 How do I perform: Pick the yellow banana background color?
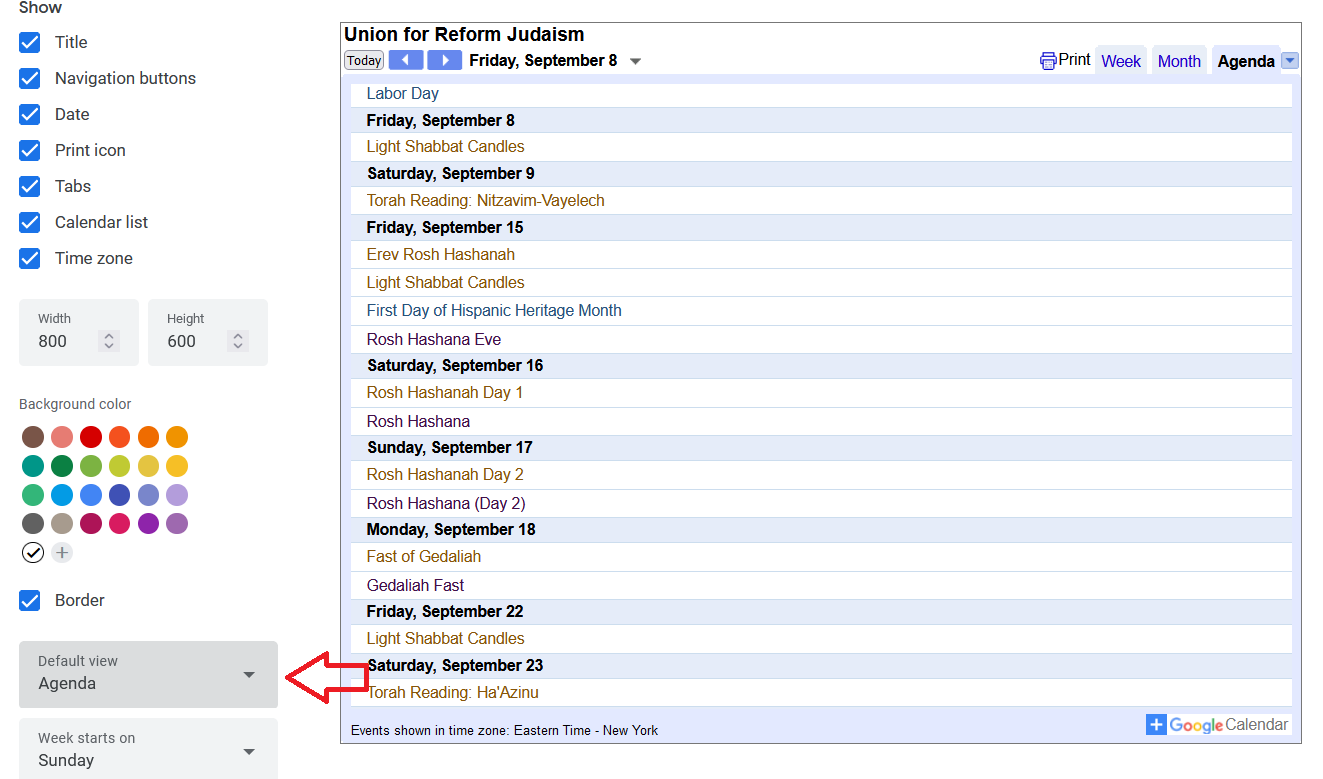coord(177,466)
